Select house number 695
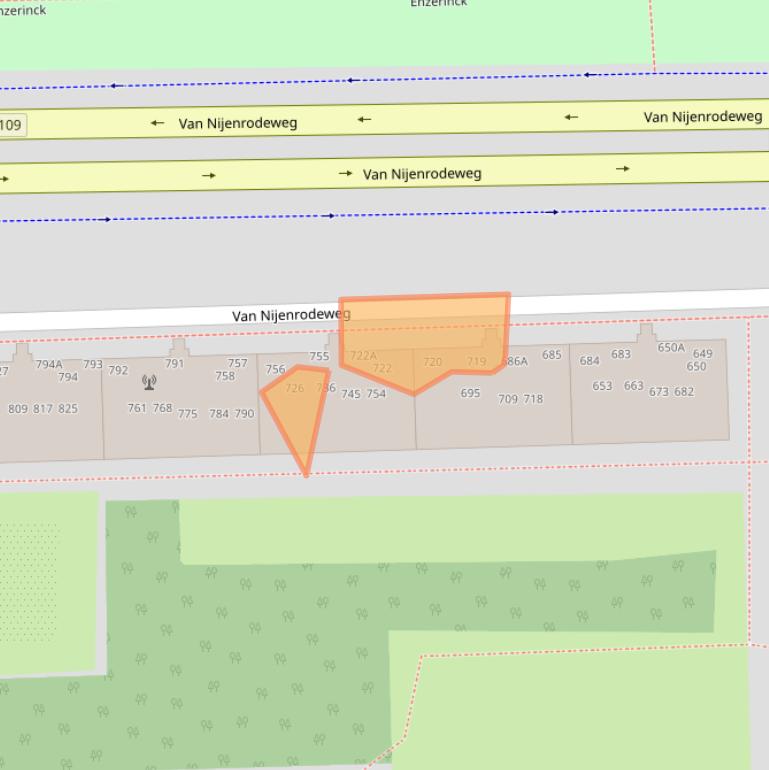 tap(470, 394)
